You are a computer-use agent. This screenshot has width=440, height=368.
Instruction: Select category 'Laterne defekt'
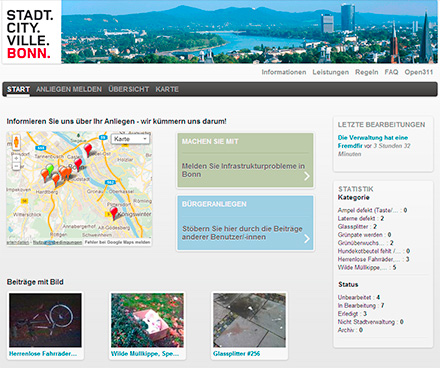point(356,218)
